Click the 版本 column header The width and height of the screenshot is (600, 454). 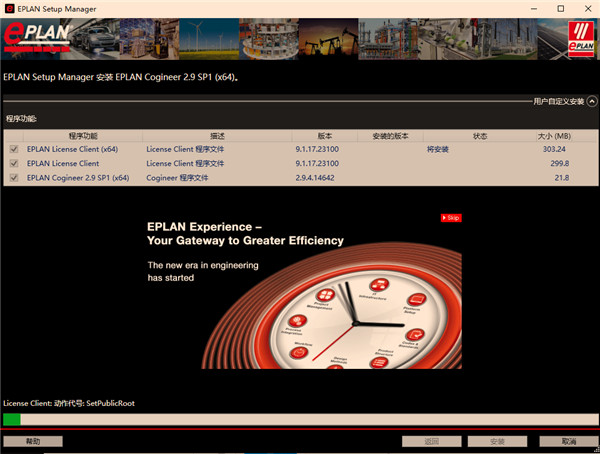point(324,136)
